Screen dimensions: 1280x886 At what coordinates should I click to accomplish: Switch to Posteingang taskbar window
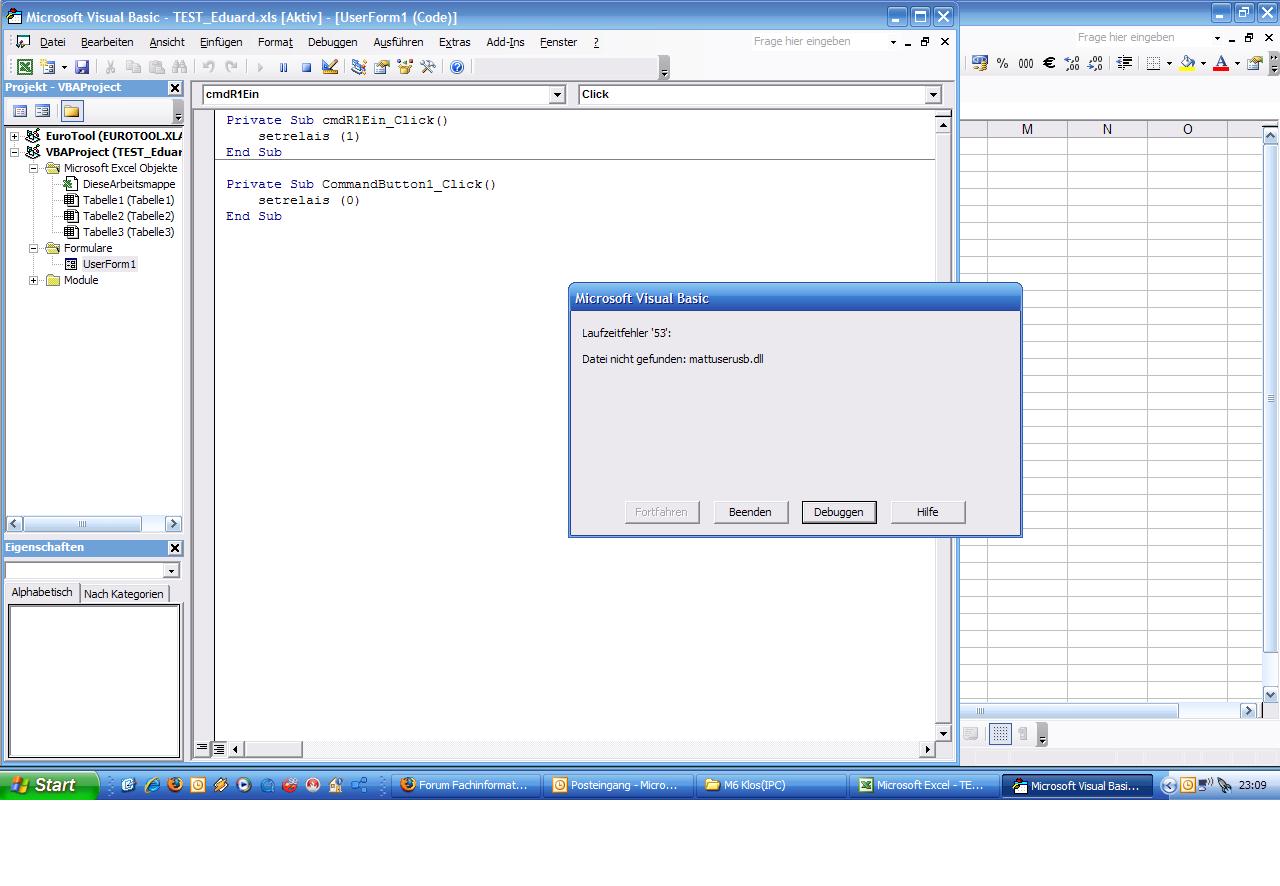click(x=618, y=786)
